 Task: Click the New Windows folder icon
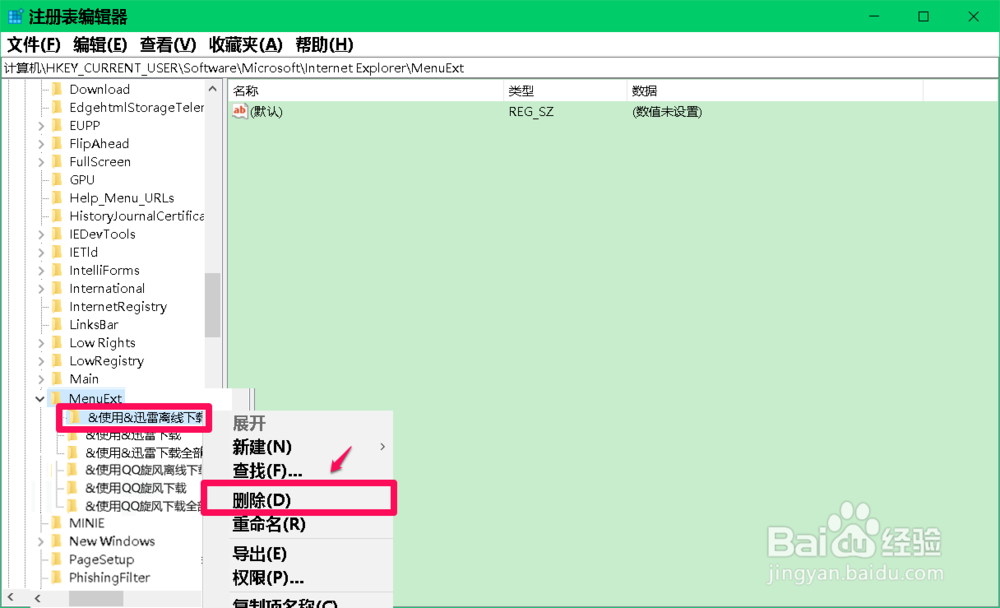tap(57, 541)
